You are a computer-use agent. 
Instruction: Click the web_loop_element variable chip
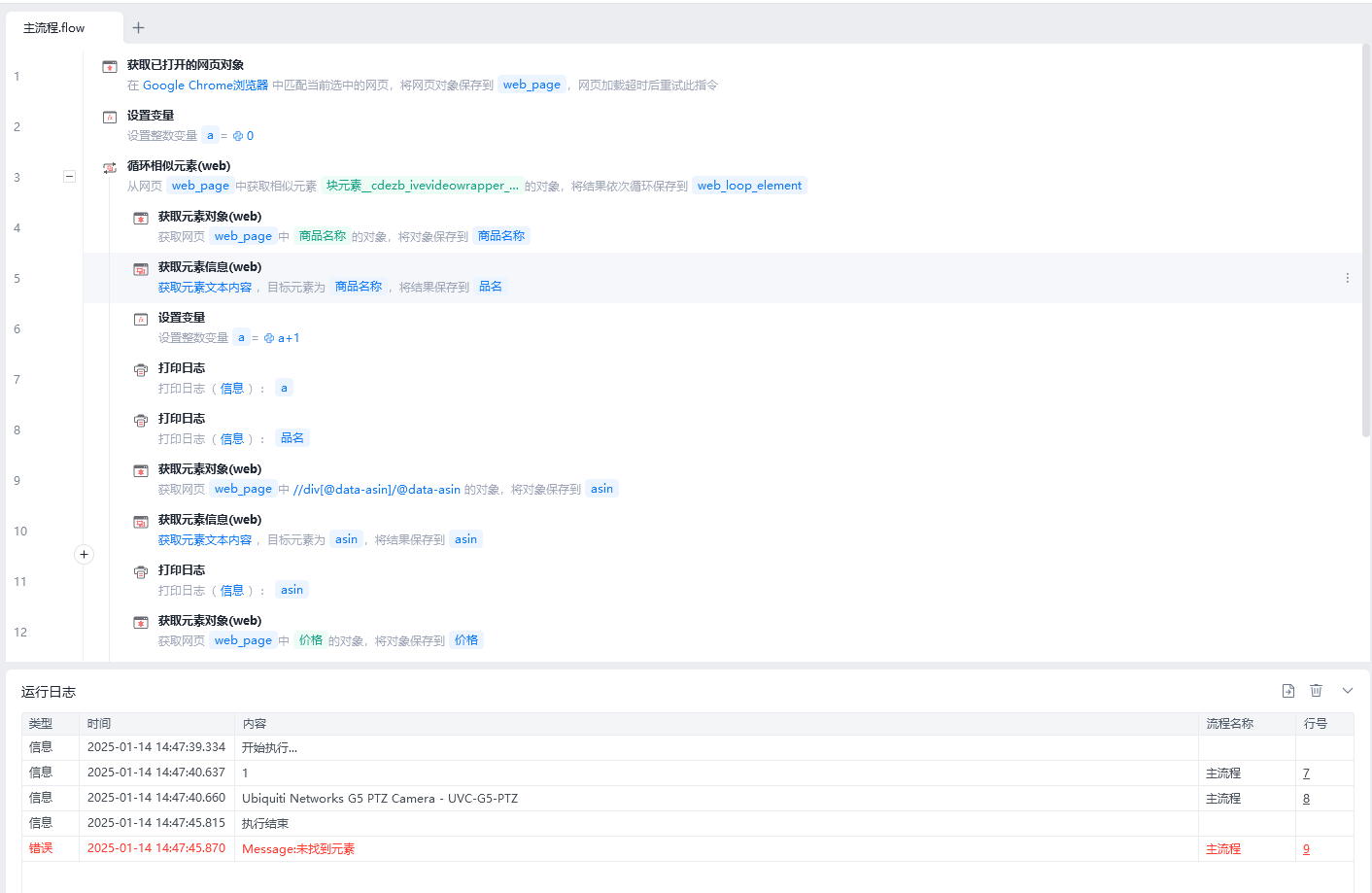tap(749, 186)
